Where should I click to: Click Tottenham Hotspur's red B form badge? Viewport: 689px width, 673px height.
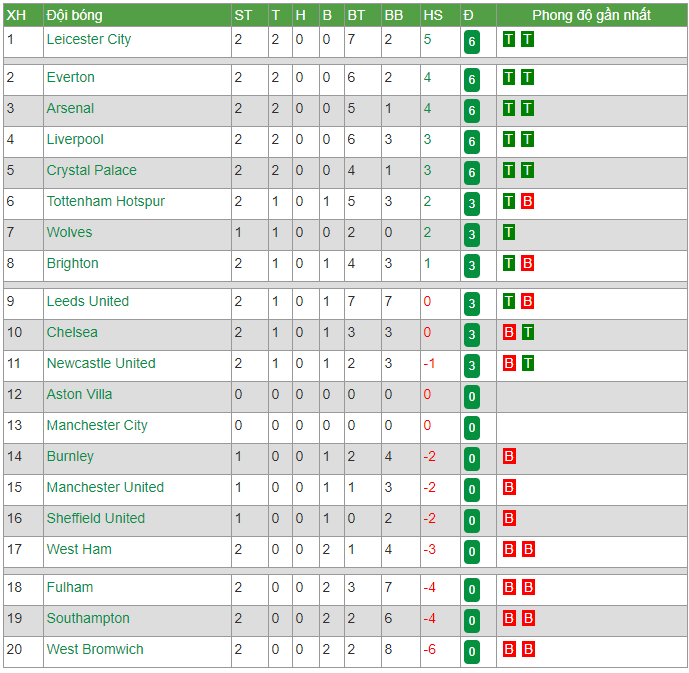point(527,202)
